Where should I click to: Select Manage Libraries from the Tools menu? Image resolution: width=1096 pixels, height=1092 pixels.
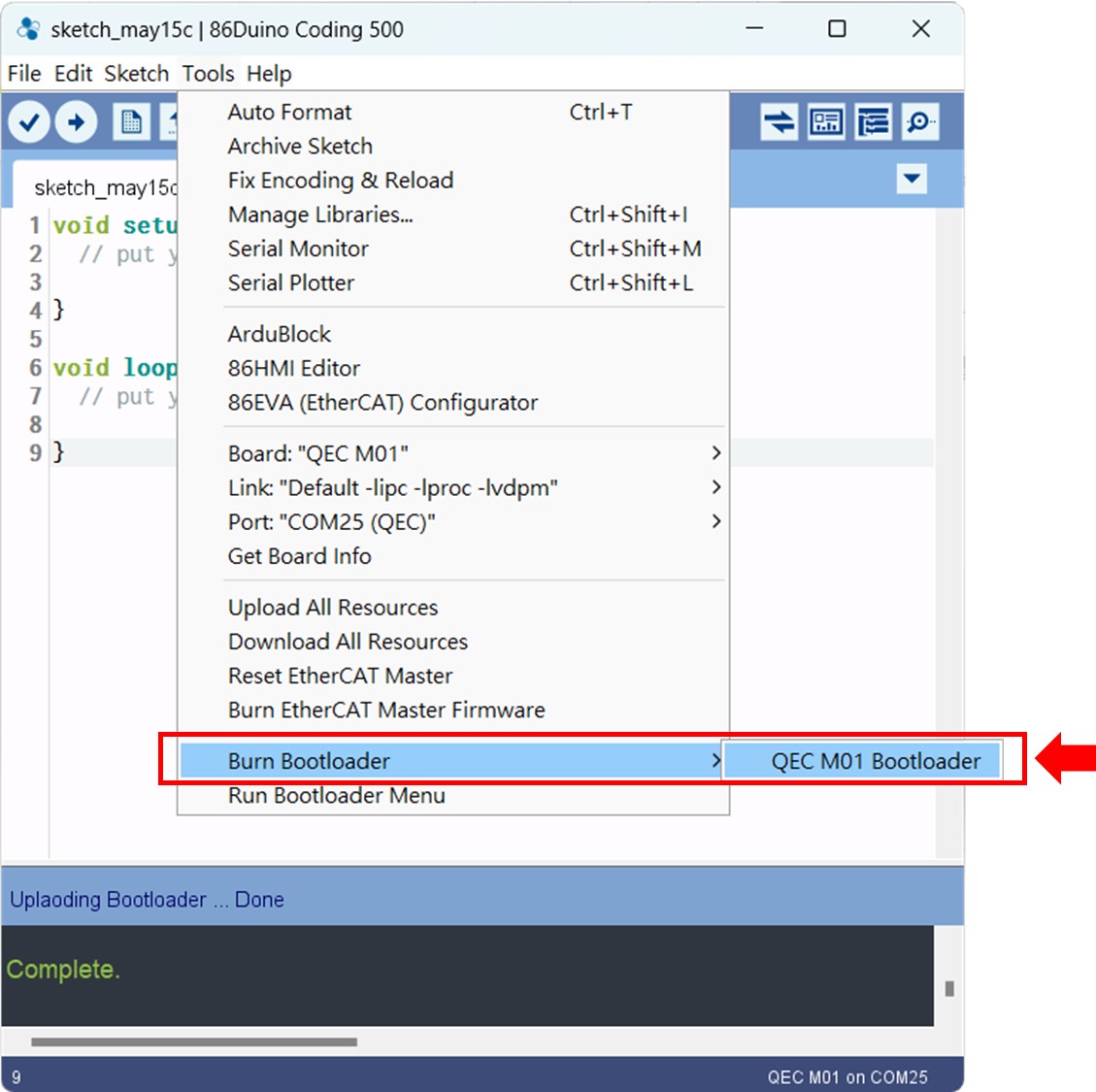click(319, 215)
